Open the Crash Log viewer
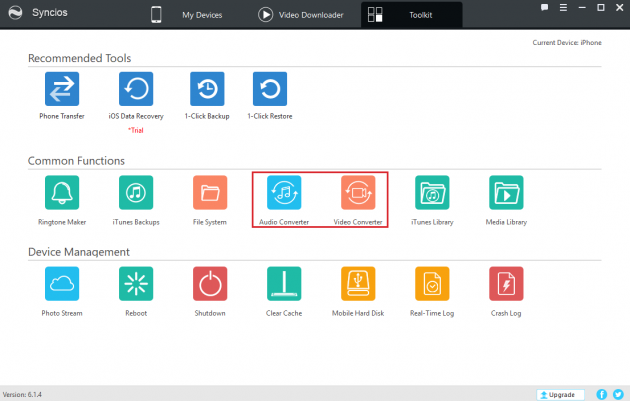This screenshot has height=401, width=630. point(506,284)
